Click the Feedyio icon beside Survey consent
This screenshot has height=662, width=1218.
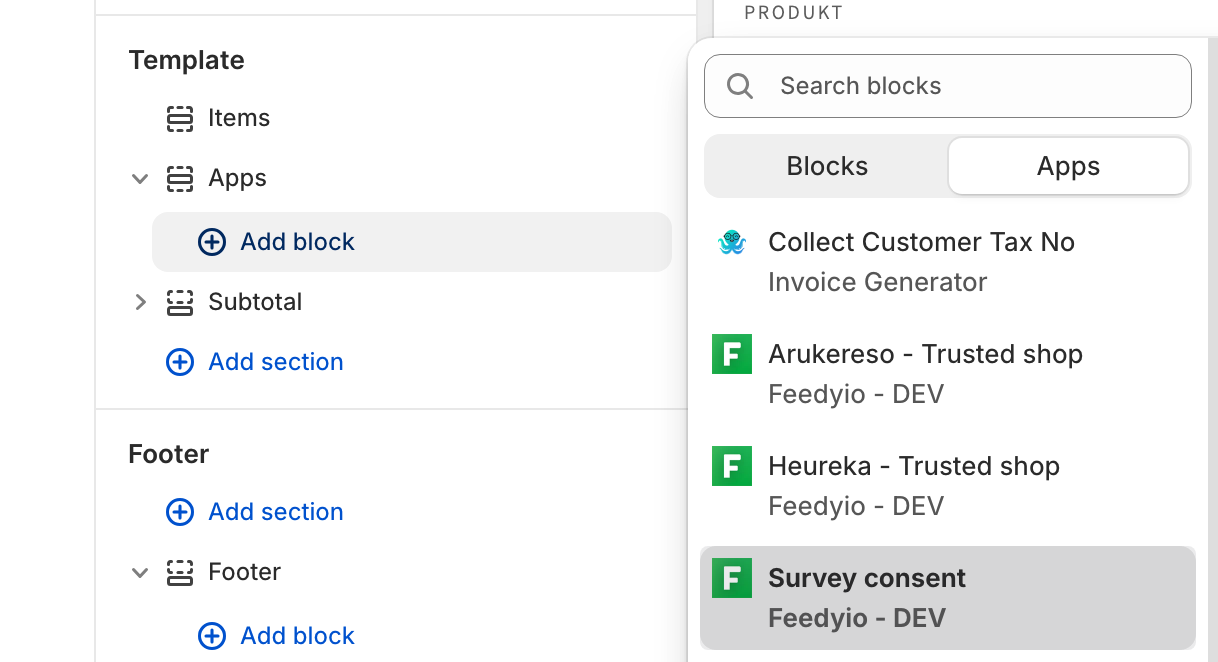pyautogui.click(x=731, y=579)
